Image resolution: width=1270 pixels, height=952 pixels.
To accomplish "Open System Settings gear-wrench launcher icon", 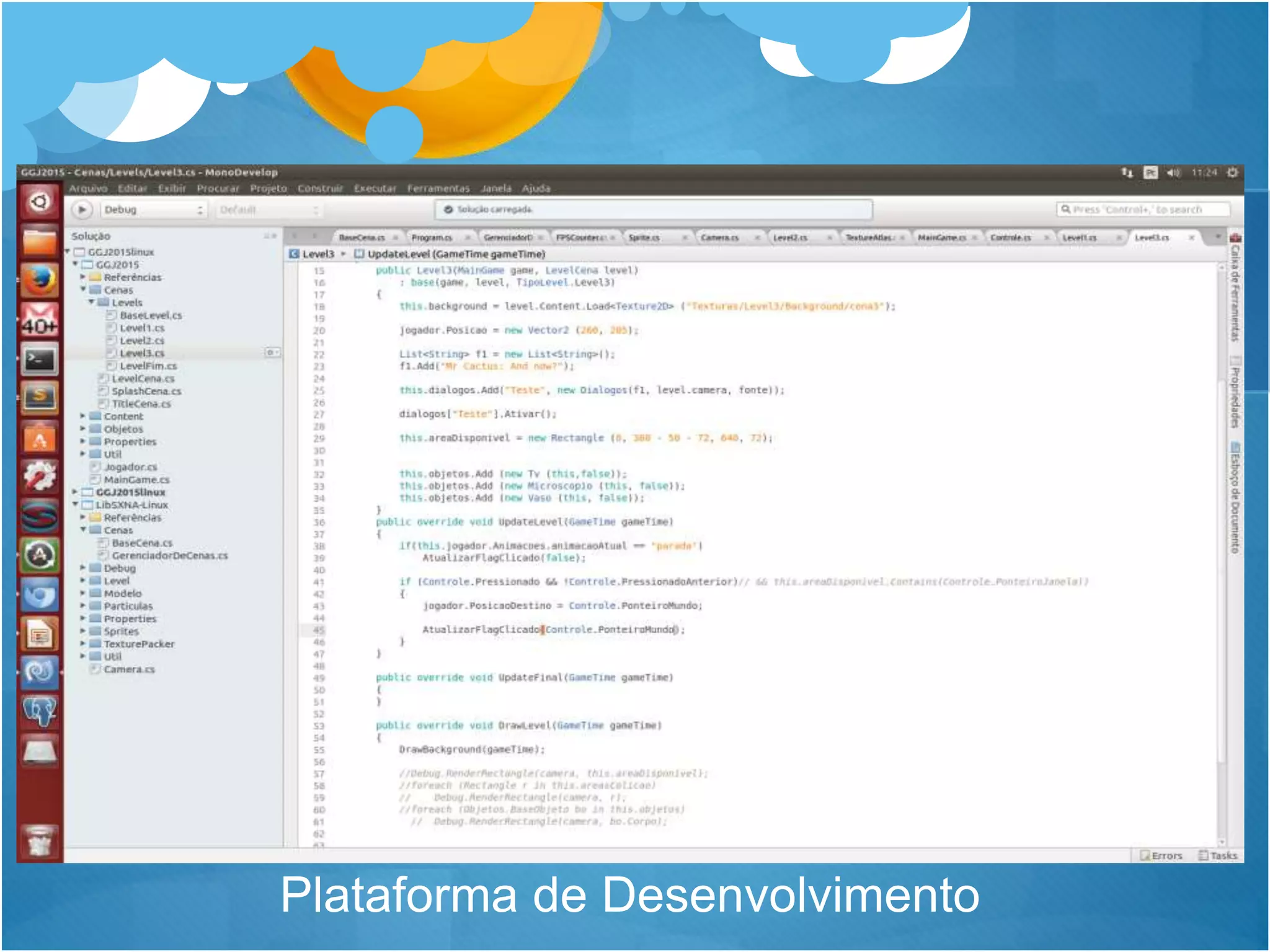I will [40, 476].
